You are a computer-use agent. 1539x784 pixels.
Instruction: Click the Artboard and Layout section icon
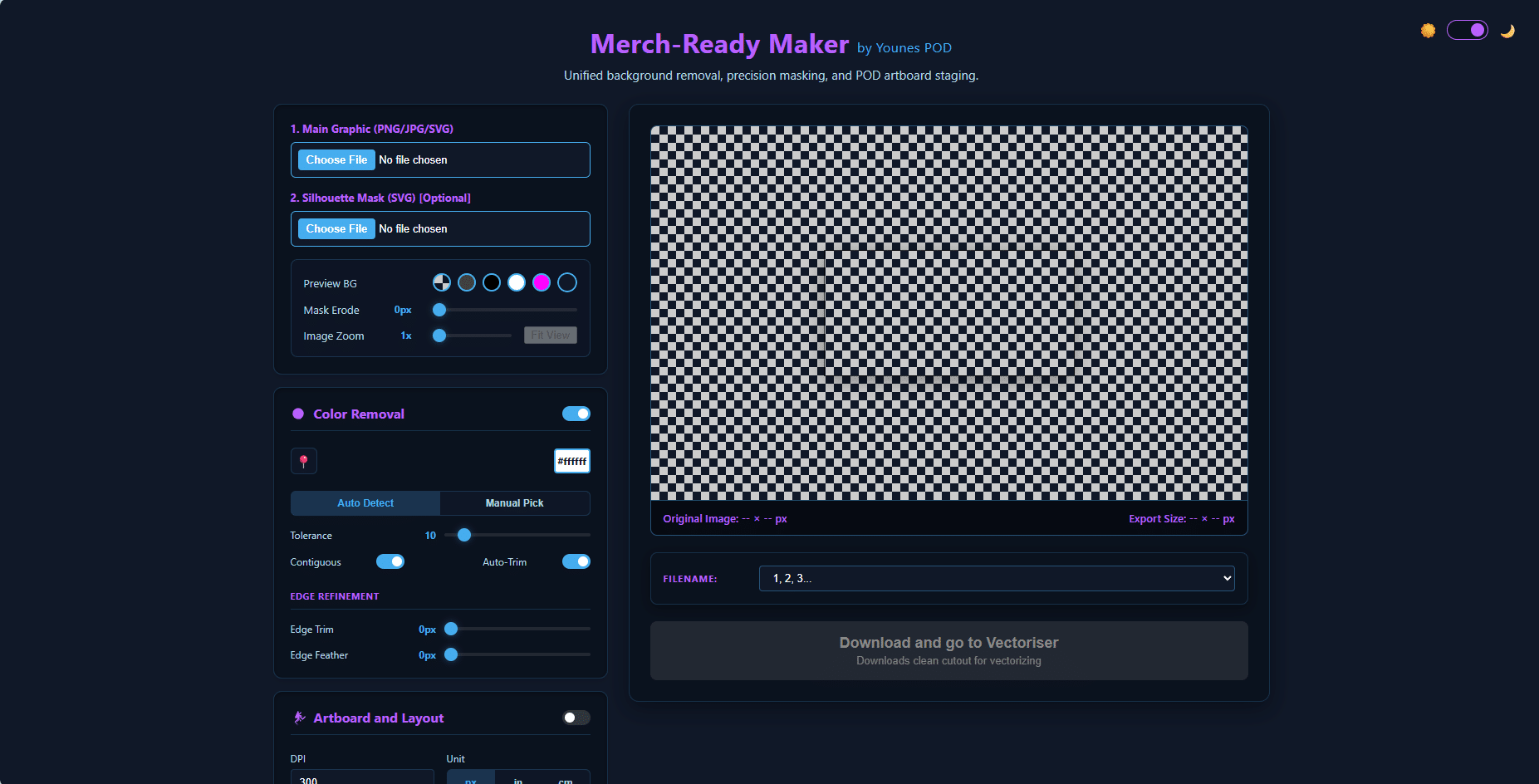coord(299,718)
